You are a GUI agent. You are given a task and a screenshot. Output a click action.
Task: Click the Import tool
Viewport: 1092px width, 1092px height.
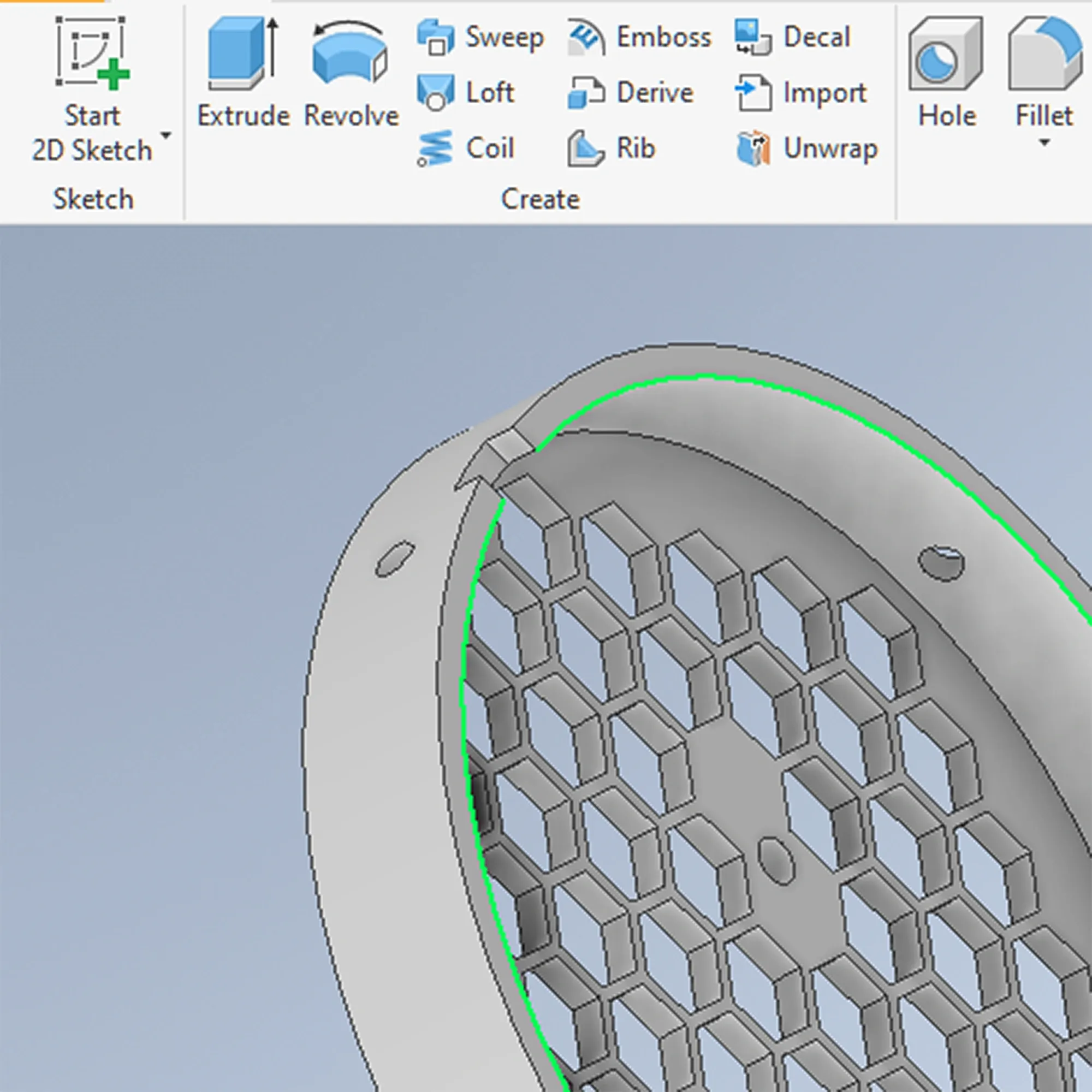tap(800, 92)
